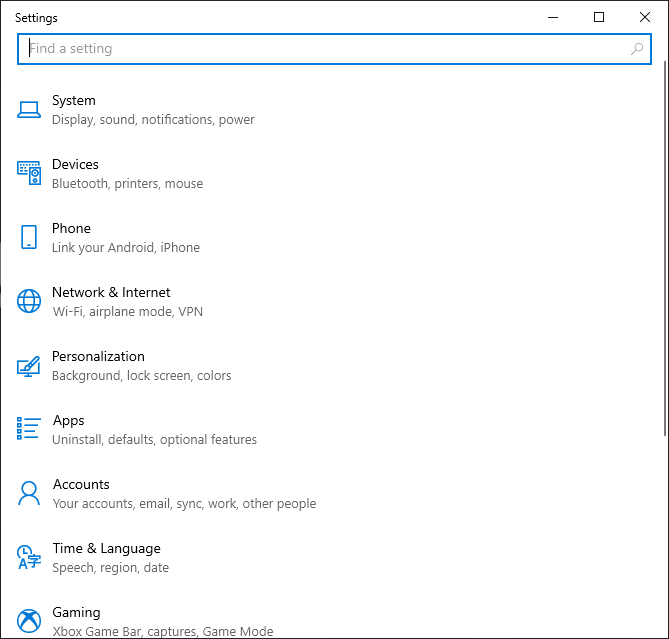Select Time & Language title

click(106, 548)
